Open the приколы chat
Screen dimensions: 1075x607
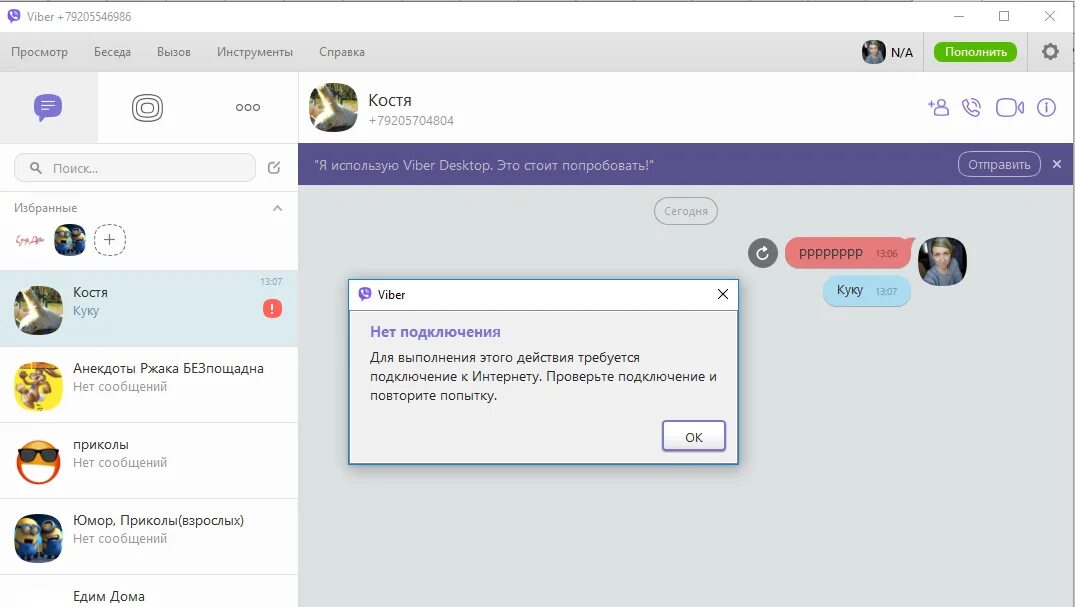click(149, 461)
